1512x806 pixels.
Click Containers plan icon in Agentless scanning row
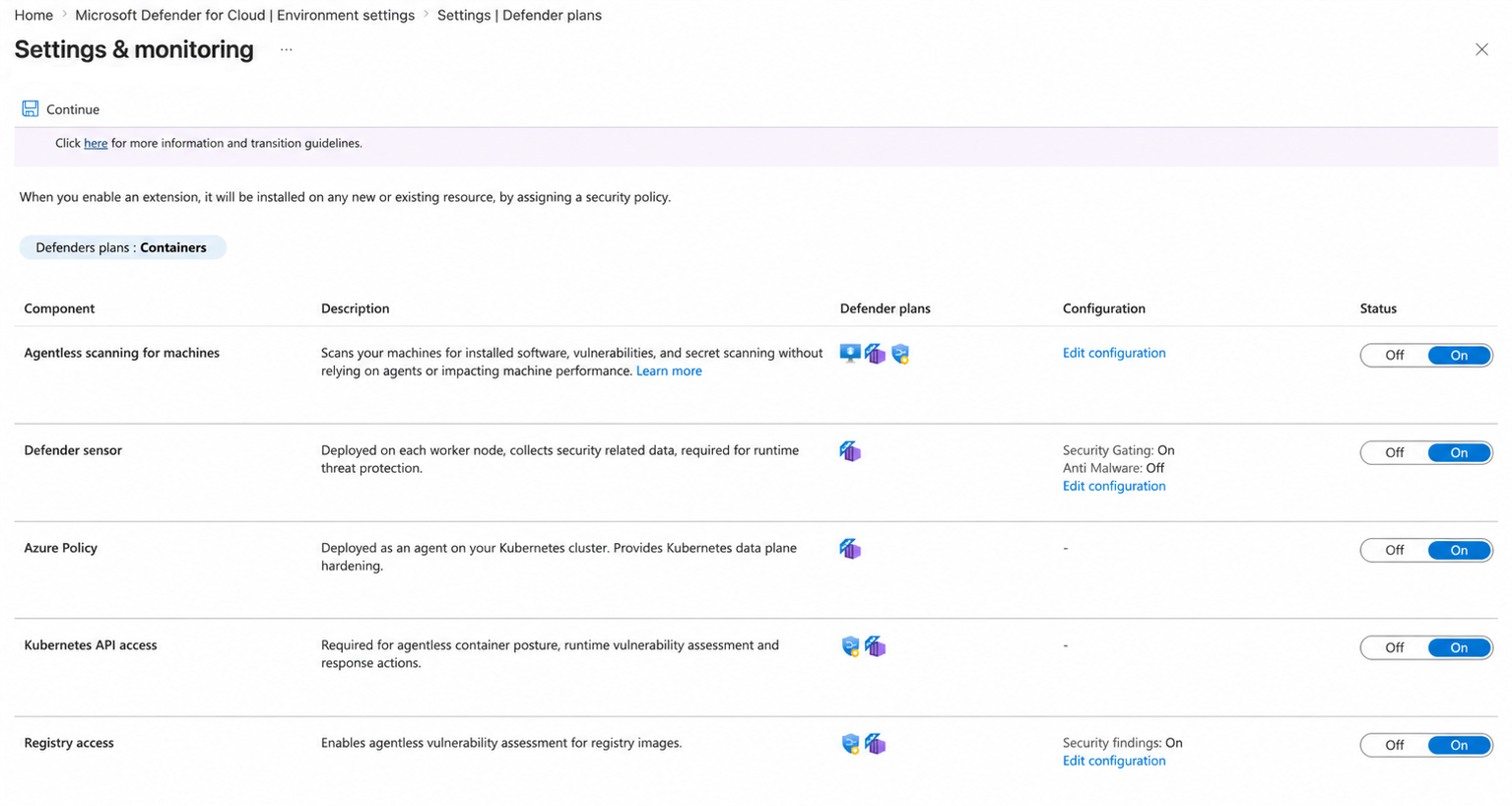click(875, 354)
